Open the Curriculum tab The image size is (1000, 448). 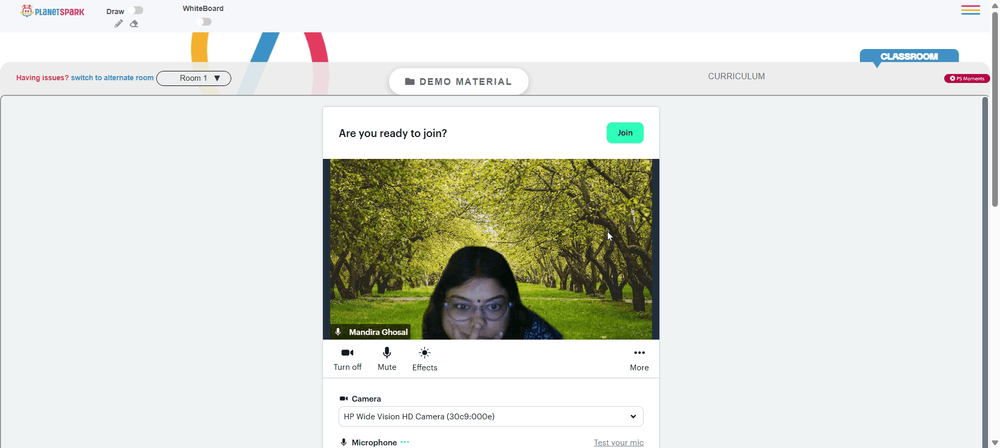(736, 77)
